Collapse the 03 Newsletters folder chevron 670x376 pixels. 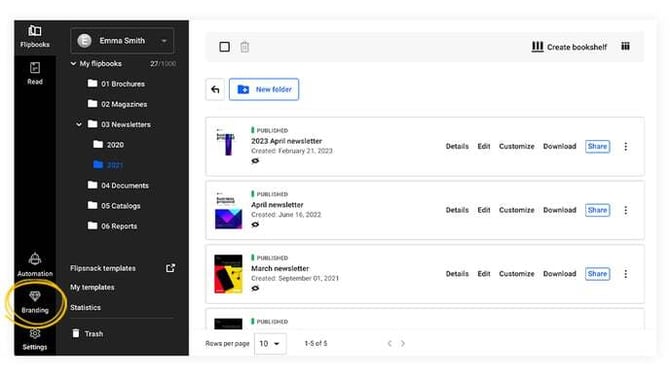point(79,124)
